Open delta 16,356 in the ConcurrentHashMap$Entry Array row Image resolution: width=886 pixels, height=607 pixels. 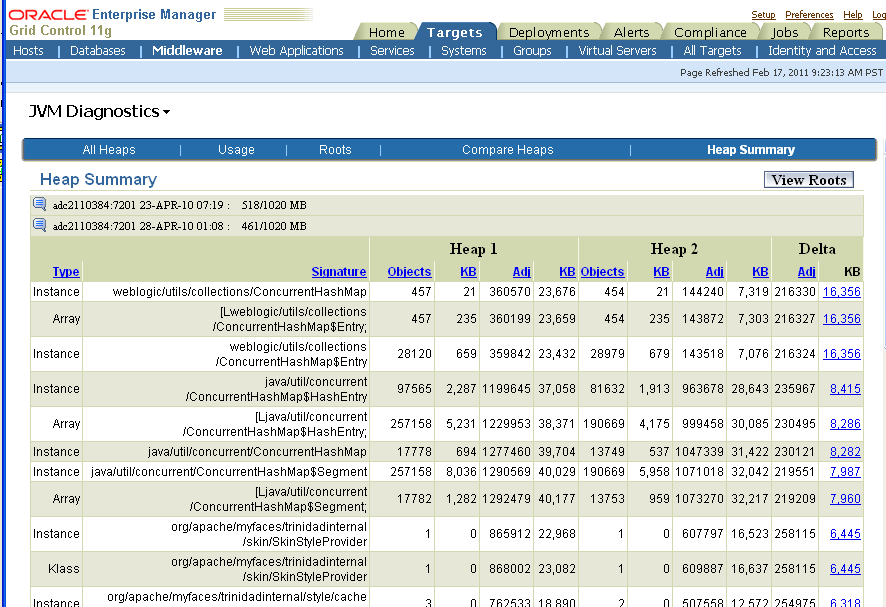pos(841,319)
